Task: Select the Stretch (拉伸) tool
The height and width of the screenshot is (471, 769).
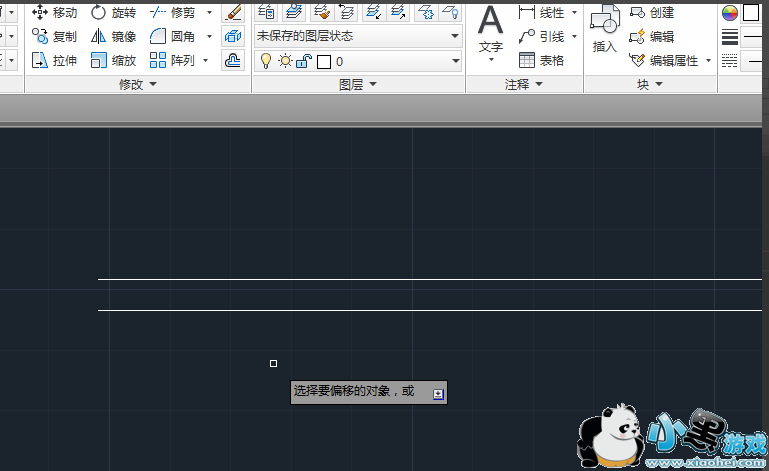Action: point(54,60)
